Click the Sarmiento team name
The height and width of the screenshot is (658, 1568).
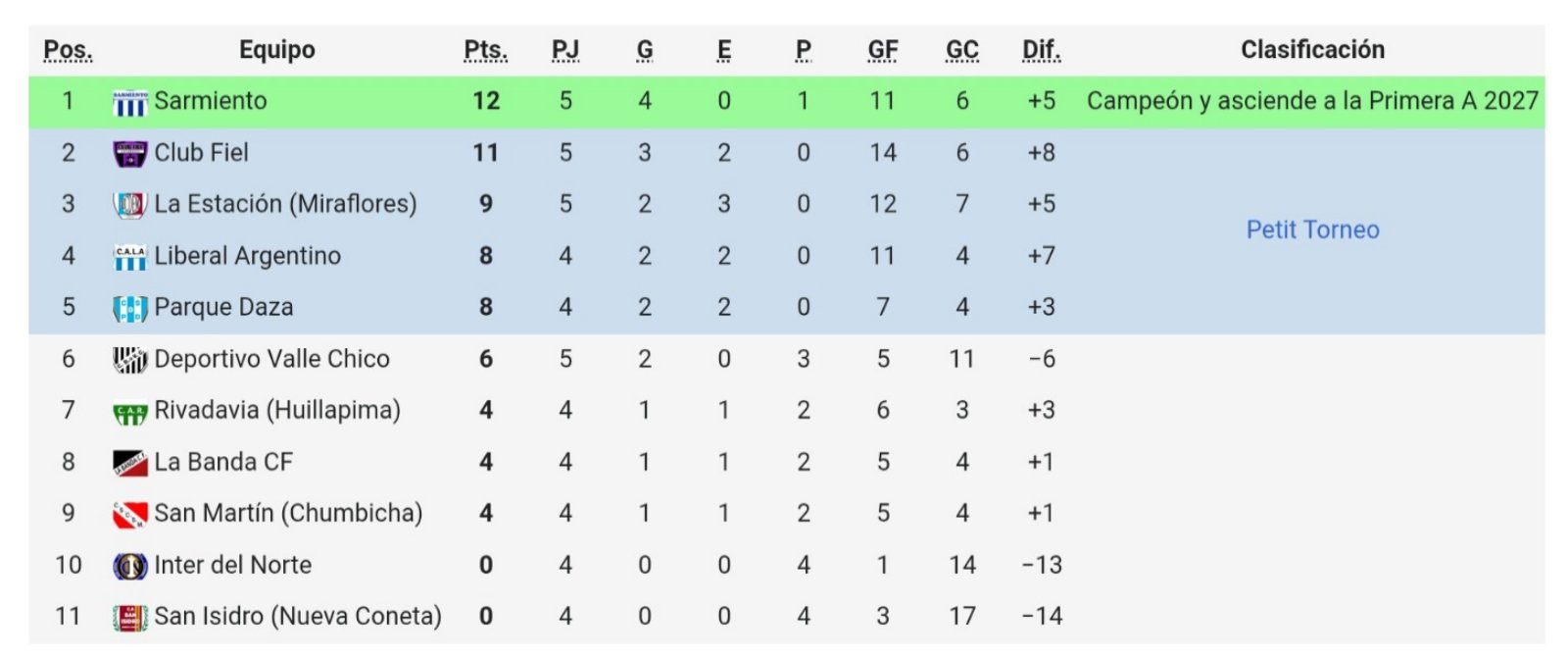coord(211,101)
